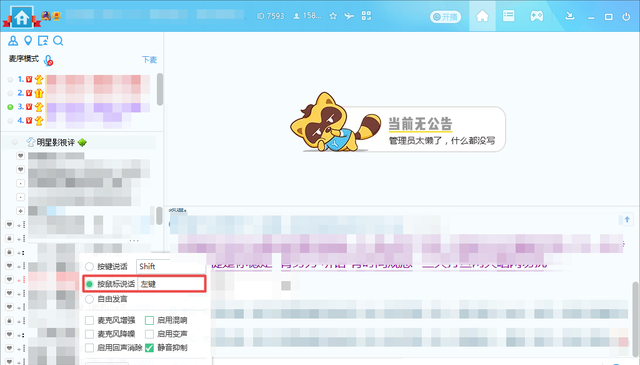The height and width of the screenshot is (365, 640).
Task: Open the 麦序模式 mode selector
Action: pyautogui.click(x=24, y=59)
